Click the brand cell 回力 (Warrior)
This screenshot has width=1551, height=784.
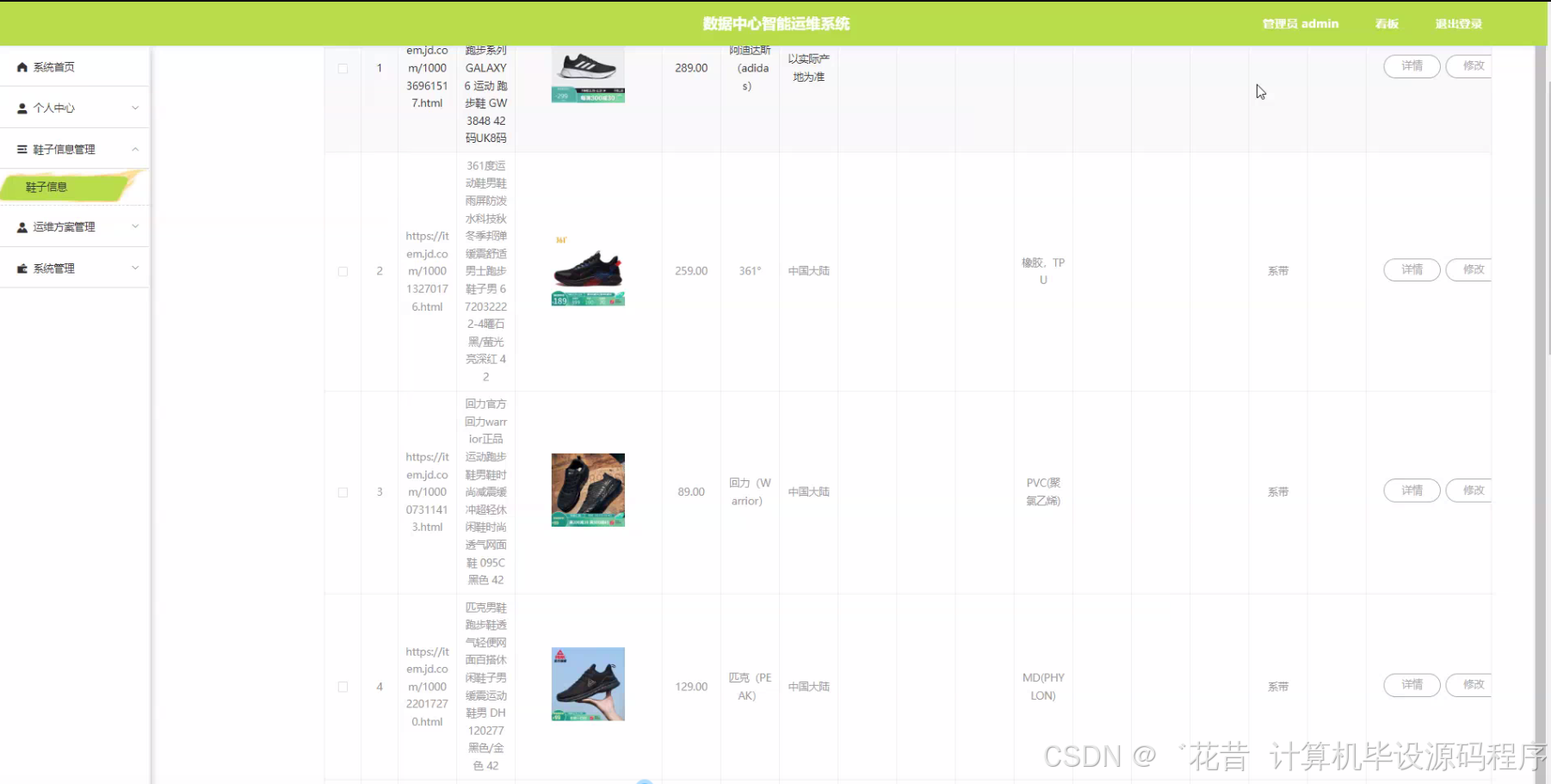point(750,492)
